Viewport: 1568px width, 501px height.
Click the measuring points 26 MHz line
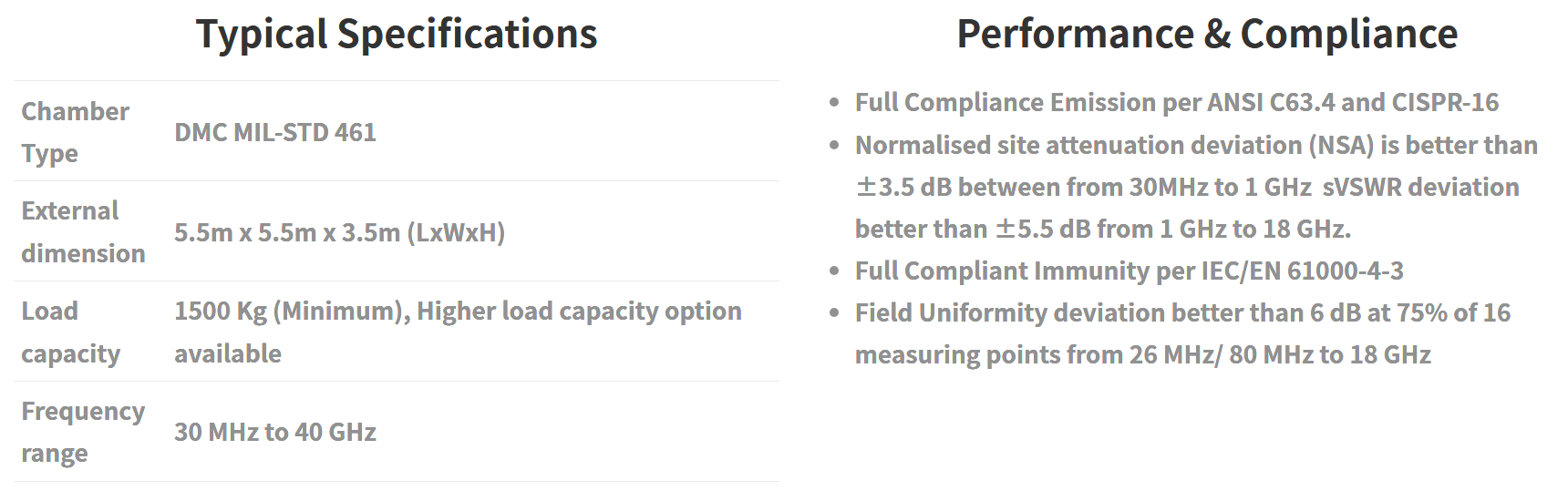pyautogui.click(x=1143, y=354)
